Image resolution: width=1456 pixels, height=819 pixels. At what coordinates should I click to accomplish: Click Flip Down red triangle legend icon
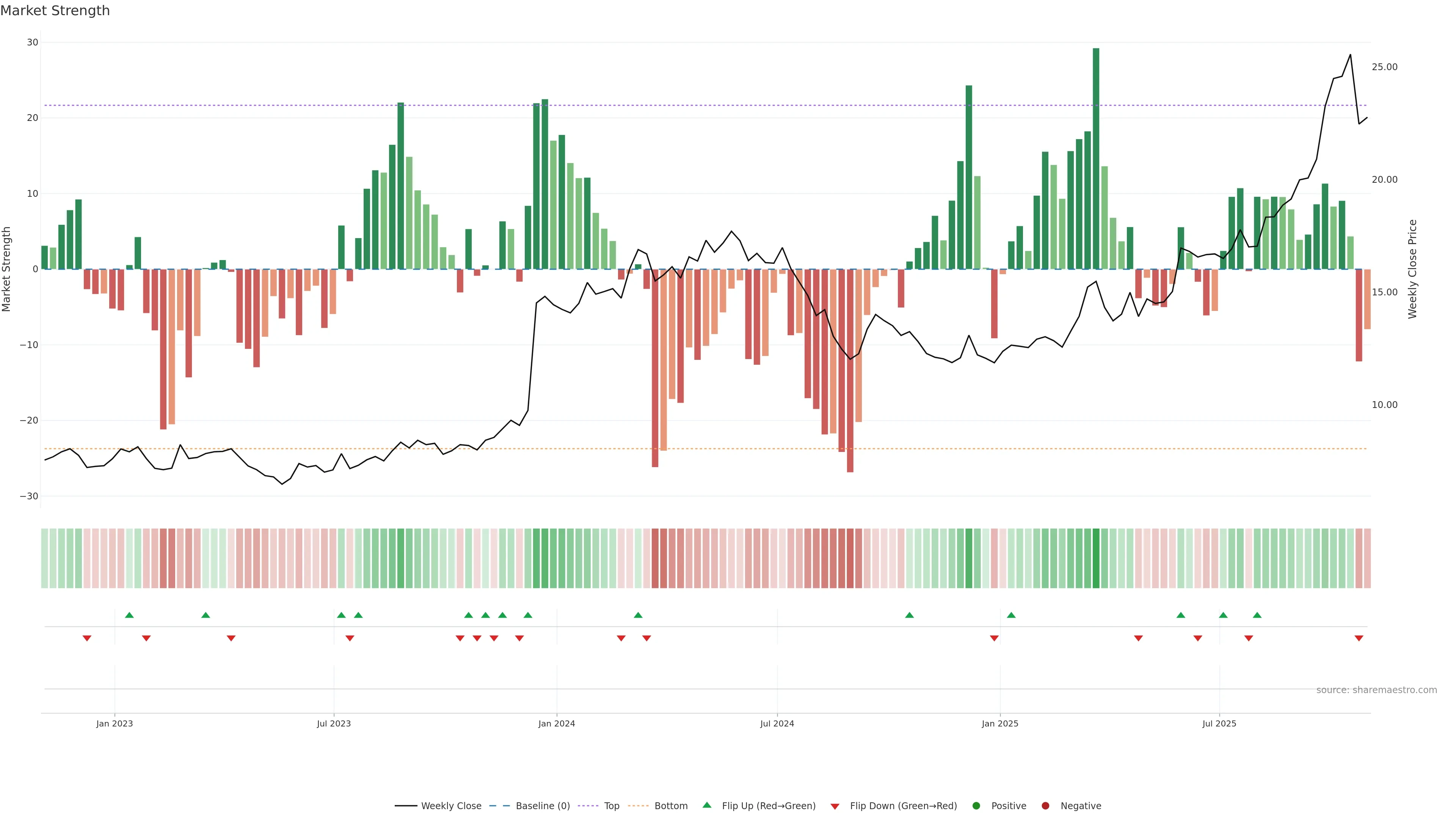(x=835, y=806)
